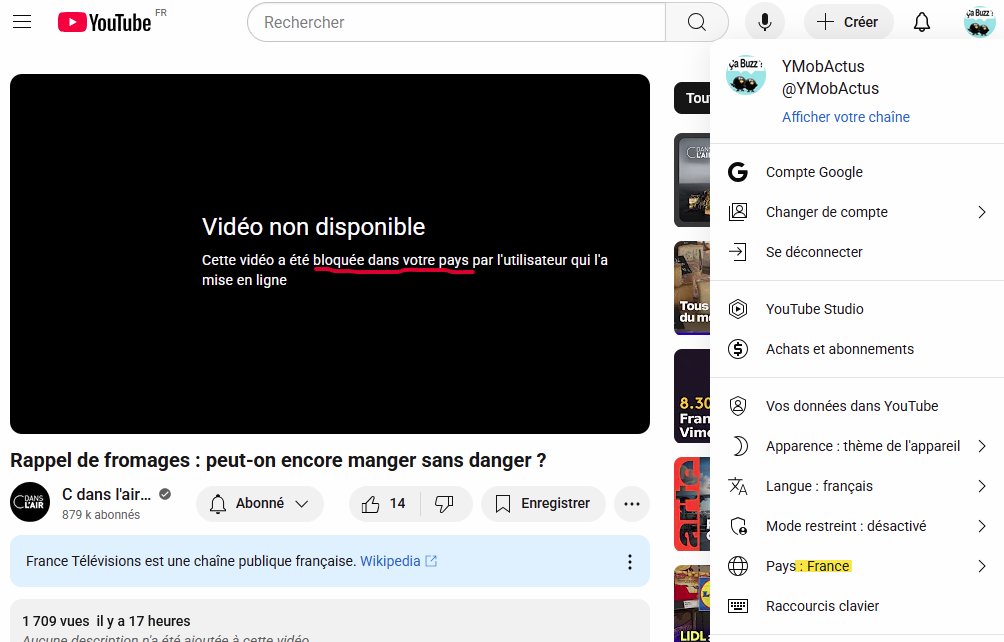Select Compte Google menu entry
Screen dimensions: 1004x642
click(x=857, y=172)
